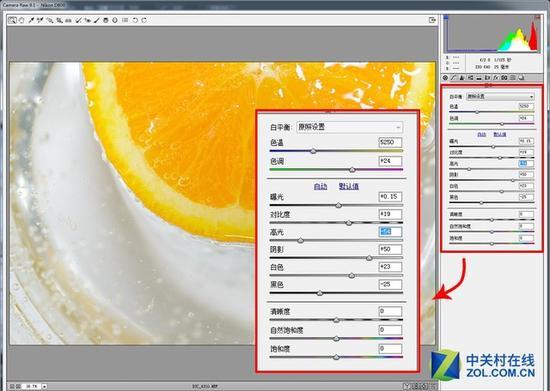Screen dimensions: 550x391
Task: Click the 曝光 value field in the small right-side panel
Action: 526,141
